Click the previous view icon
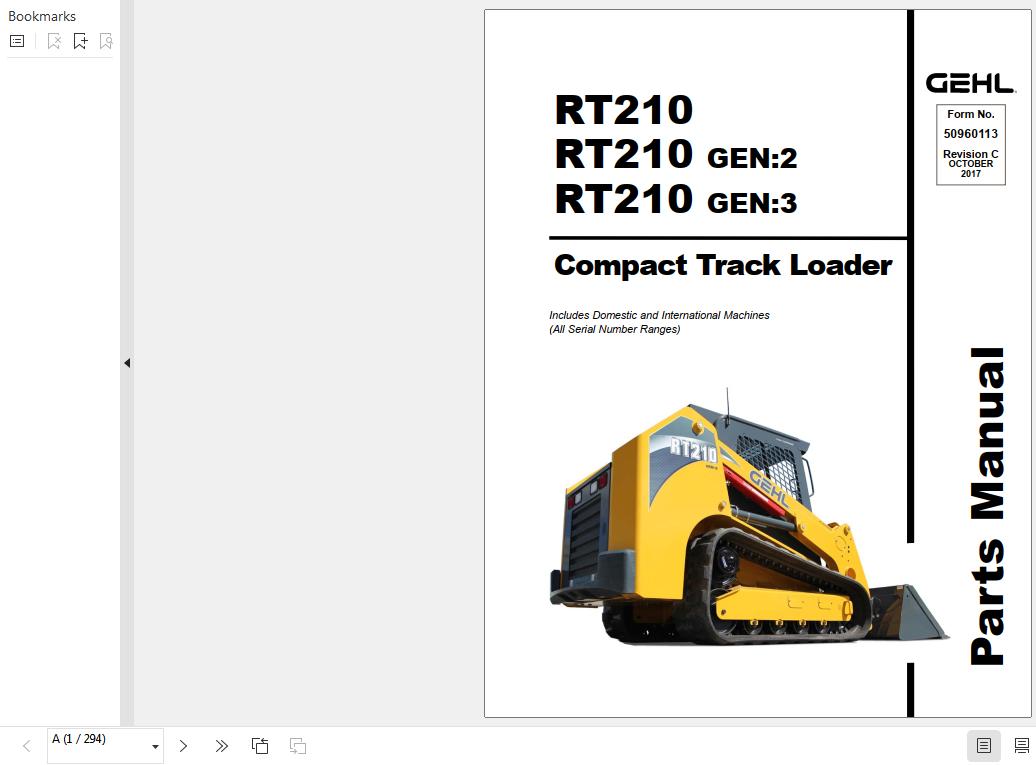Image resolution: width=1036 pixels, height=765 pixels. click(x=260, y=746)
